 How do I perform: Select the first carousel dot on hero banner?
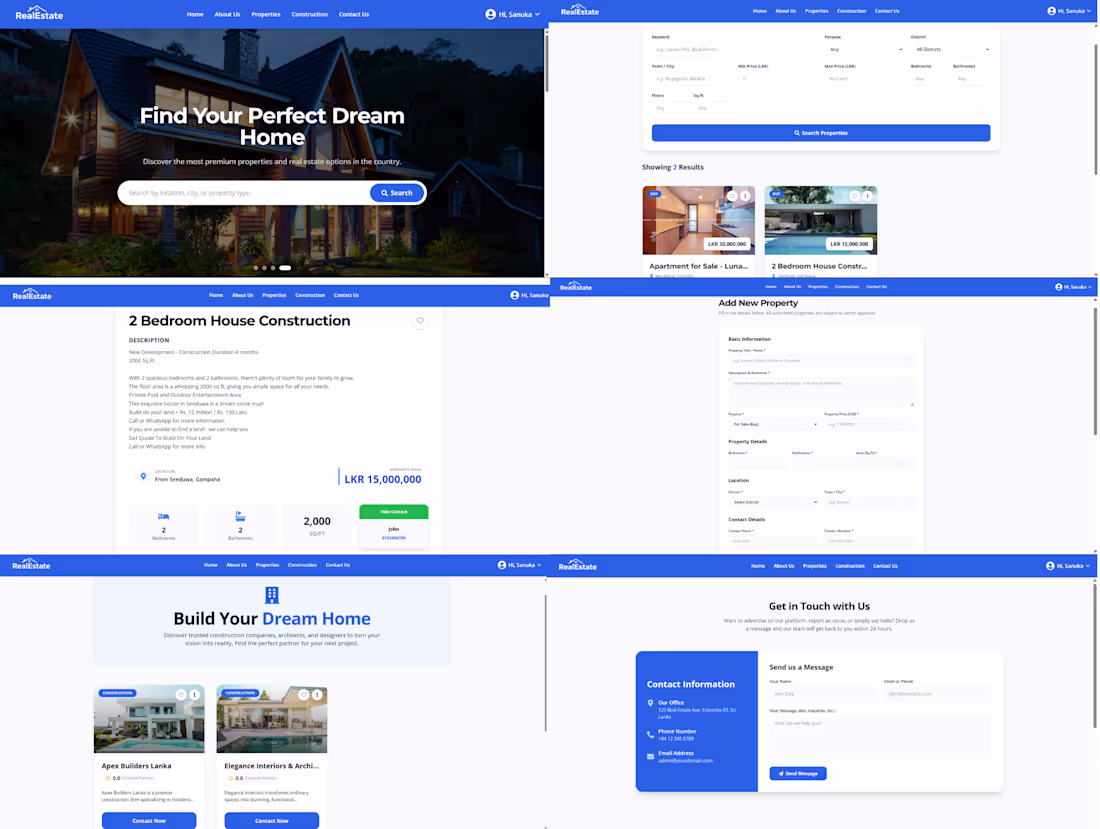255,267
